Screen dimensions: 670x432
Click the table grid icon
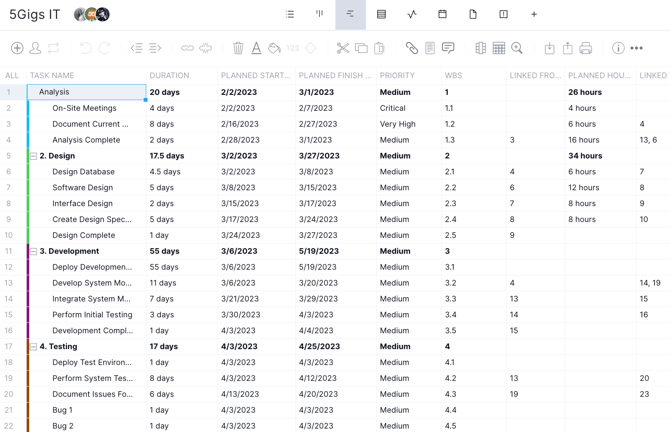(499, 48)
